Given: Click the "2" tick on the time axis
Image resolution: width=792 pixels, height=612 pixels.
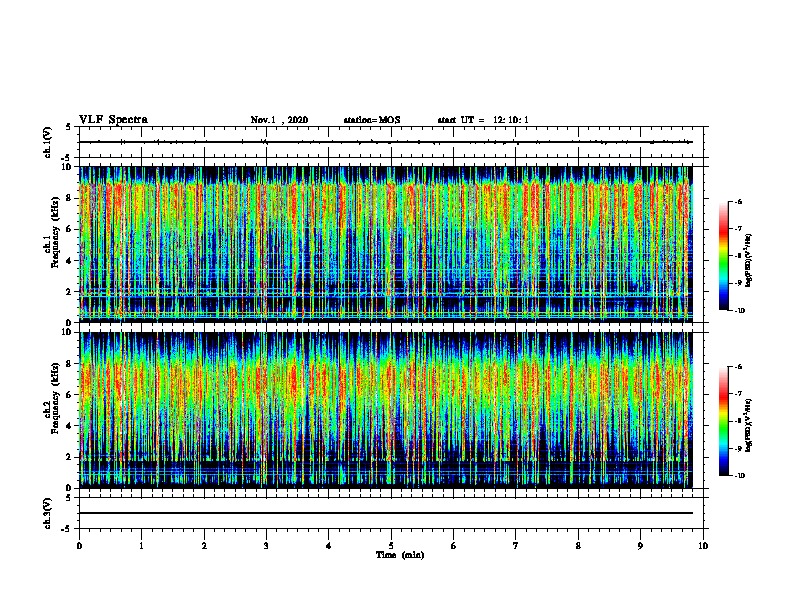Looking at the screenshot, I should coord(204,546).
